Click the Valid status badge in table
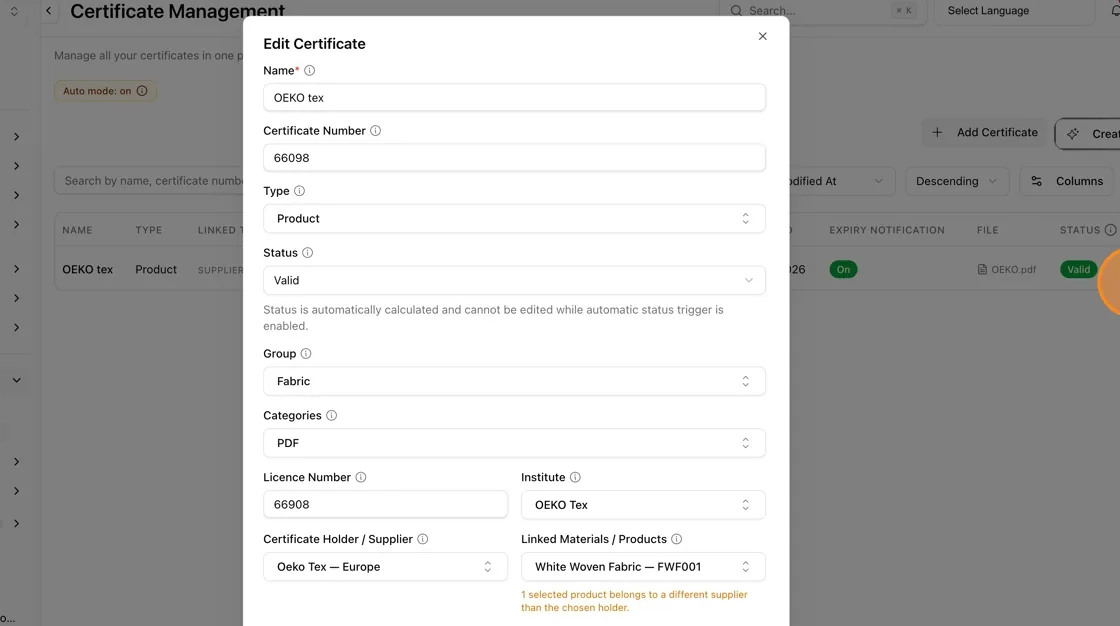The image size is (1120, 626). click(1079, 269)
